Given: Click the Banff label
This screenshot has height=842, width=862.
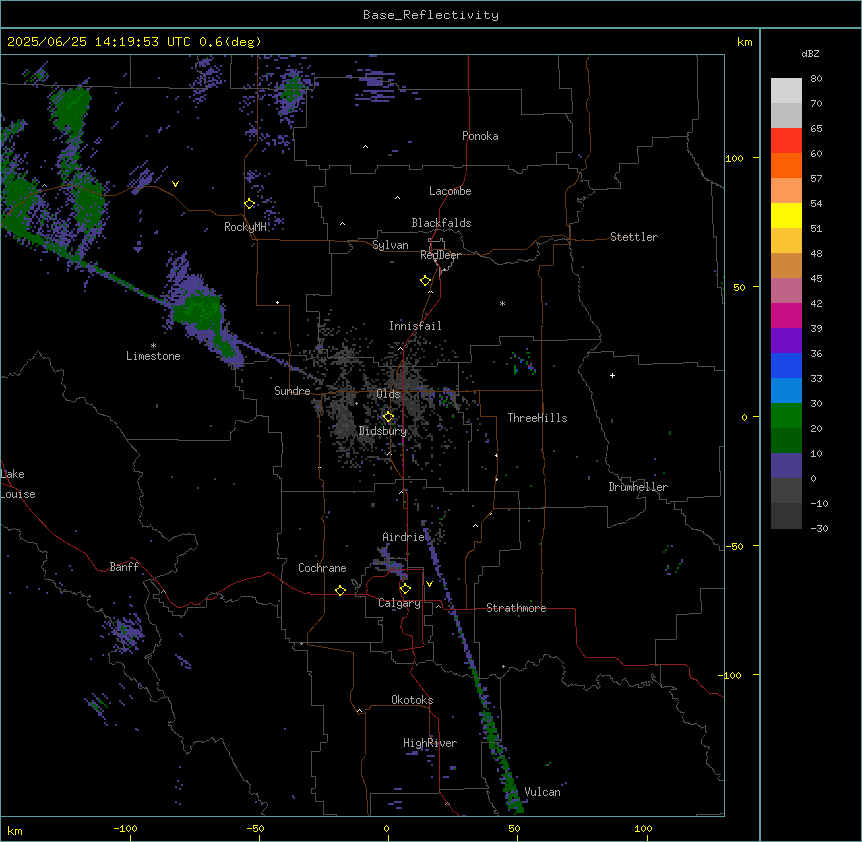Looking at the screenshot, I should click(124, 567).
